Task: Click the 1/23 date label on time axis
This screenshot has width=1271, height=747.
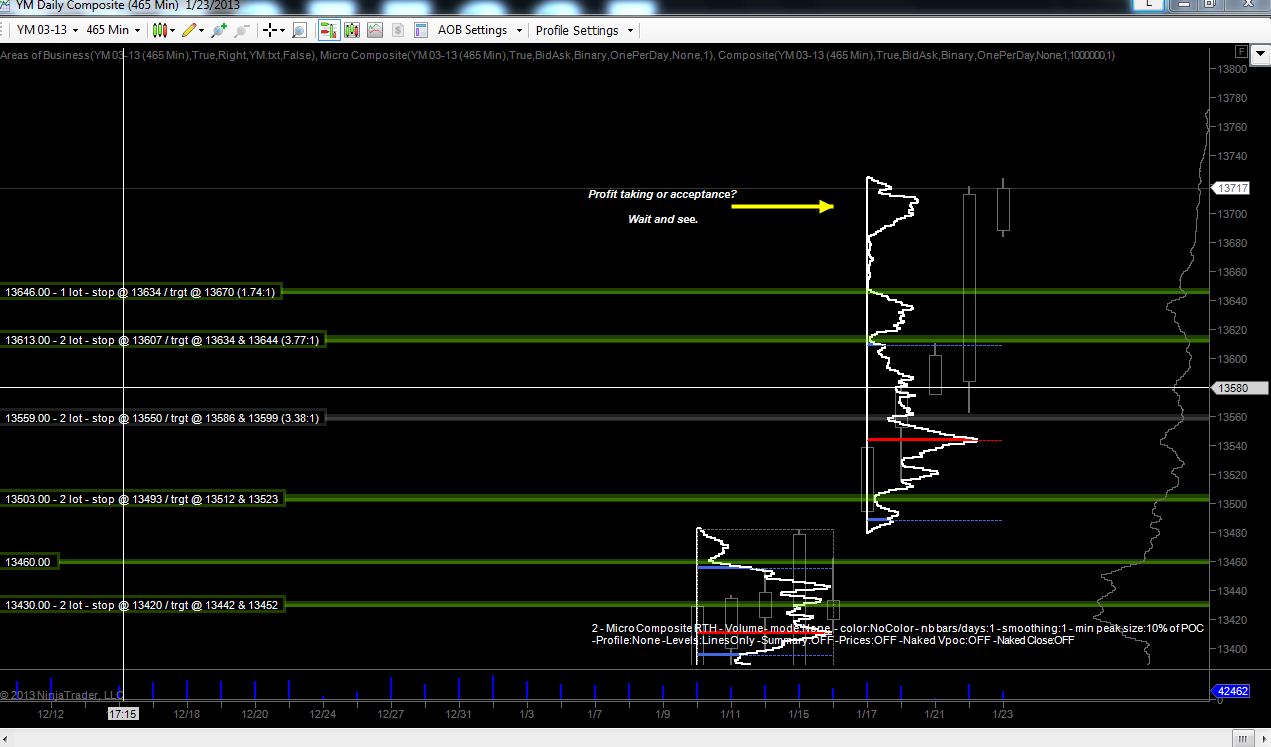Action: coord(1002,714)
